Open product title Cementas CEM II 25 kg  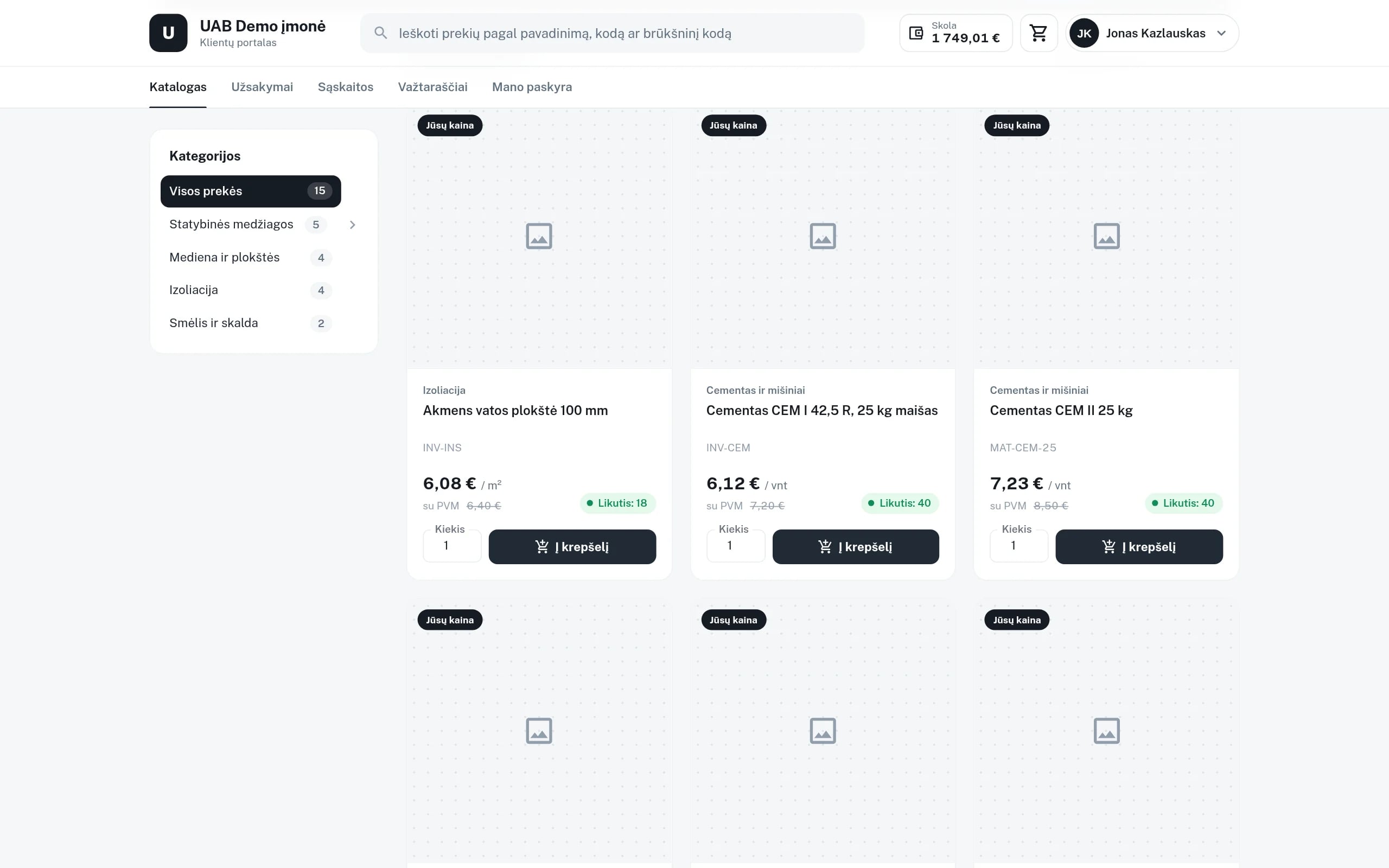(x=1061, y=411)
